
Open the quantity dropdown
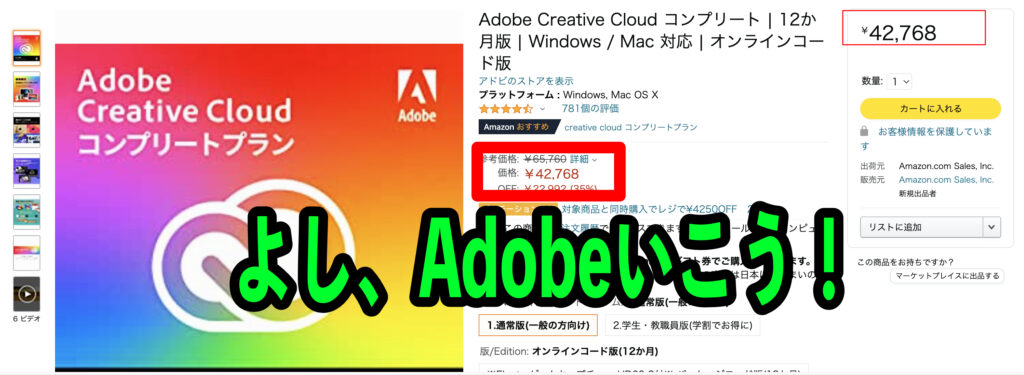(900, 82)
